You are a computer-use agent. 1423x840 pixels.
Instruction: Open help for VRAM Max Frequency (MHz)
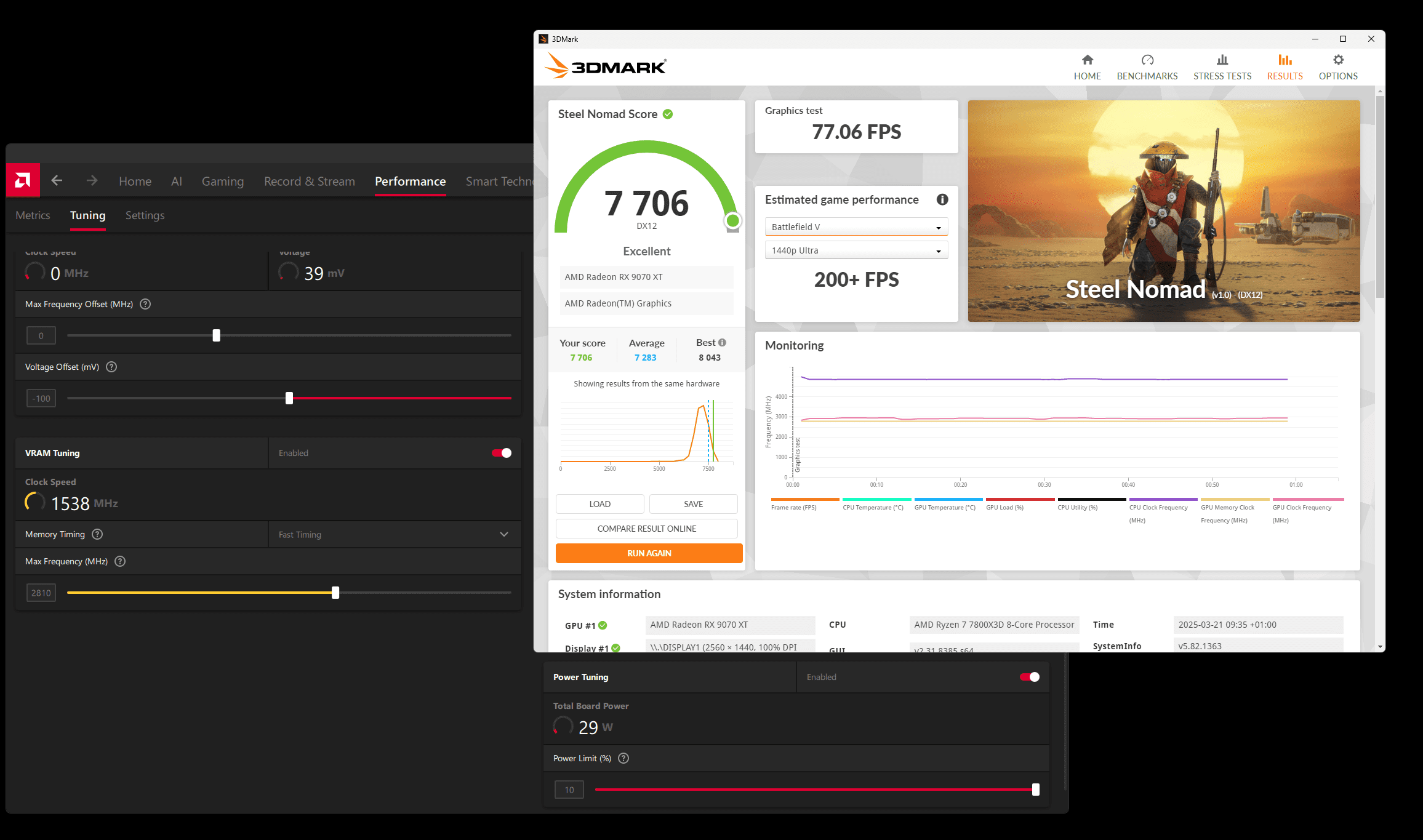(x=120, y=561)
